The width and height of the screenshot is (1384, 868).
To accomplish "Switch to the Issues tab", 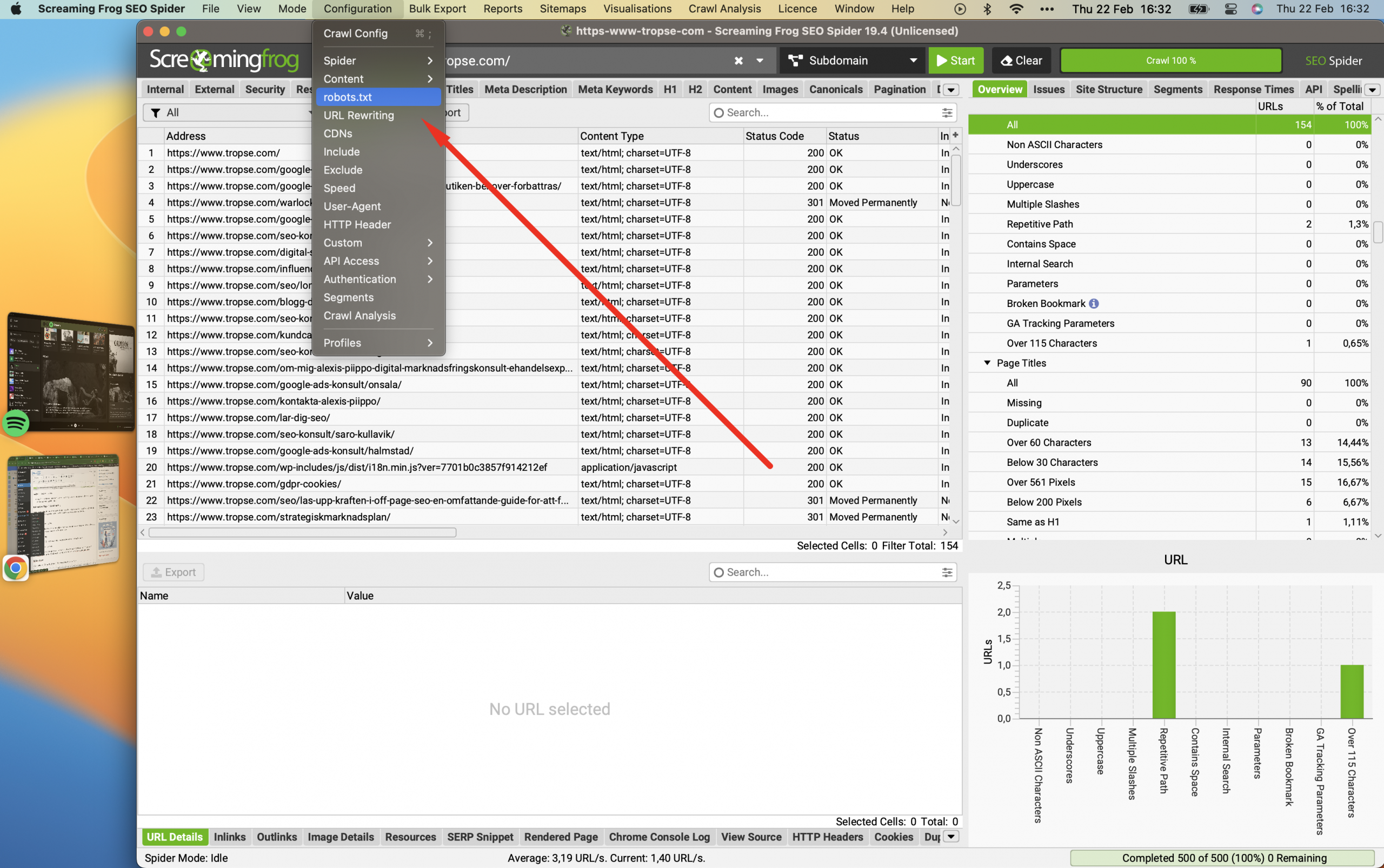I will [x=1049, y=89].
